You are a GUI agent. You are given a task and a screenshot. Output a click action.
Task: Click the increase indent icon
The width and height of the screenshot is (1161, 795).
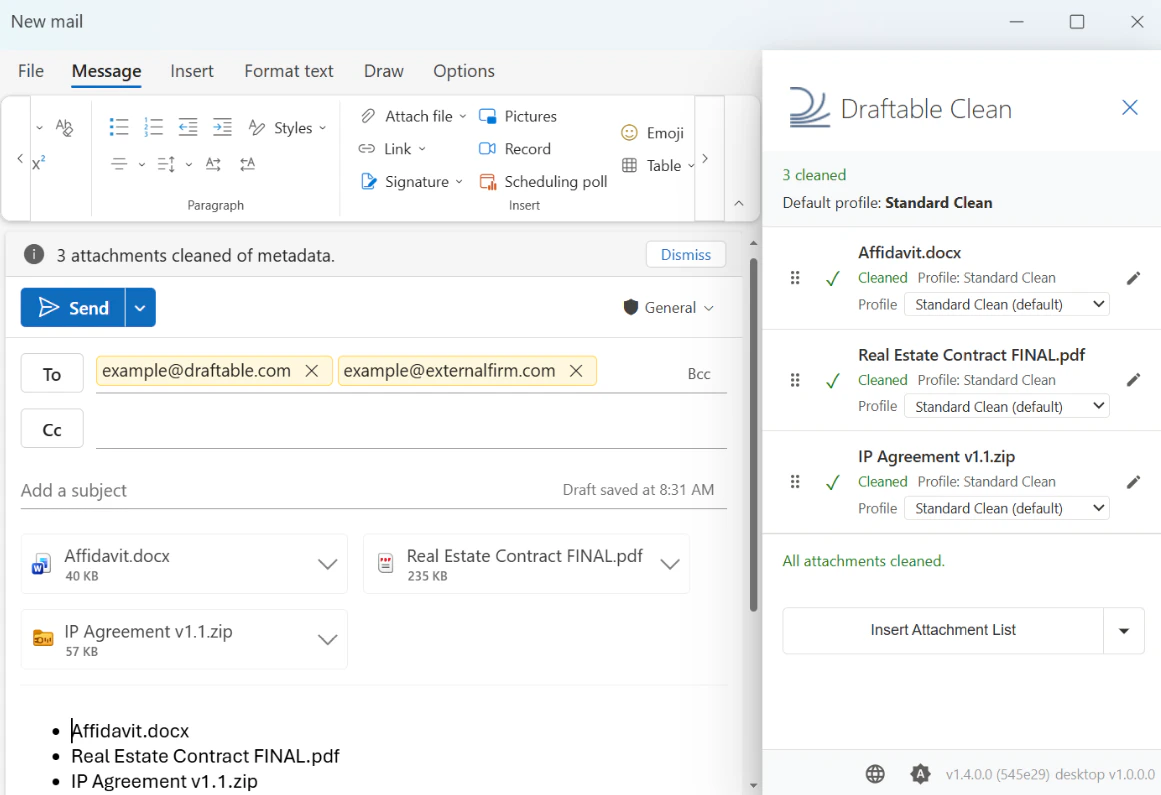pos(222,127)
